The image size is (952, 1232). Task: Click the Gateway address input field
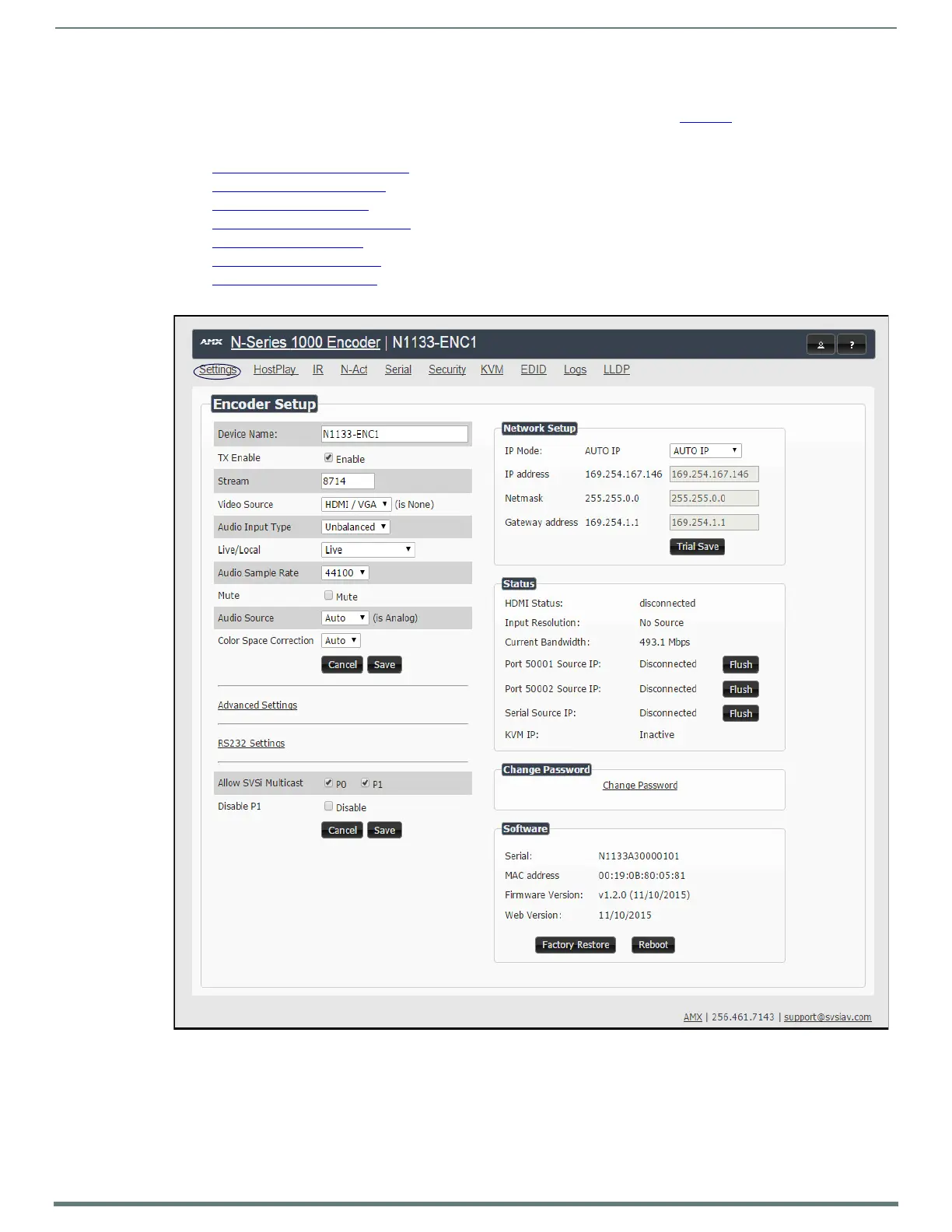714,523
